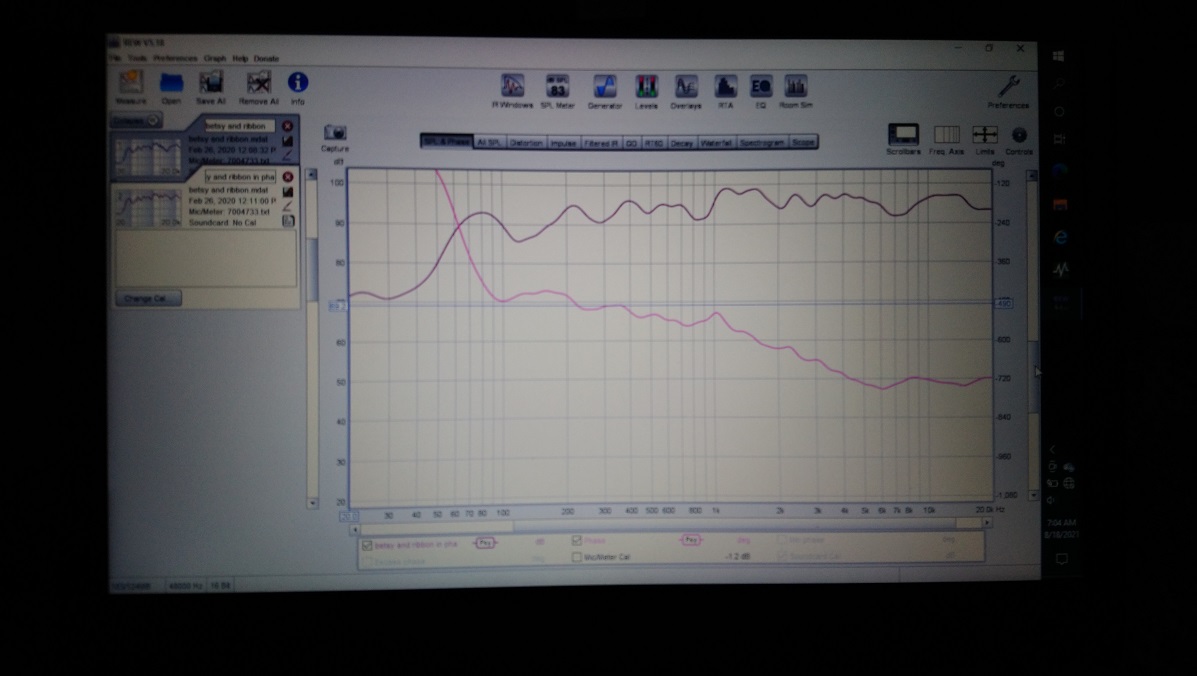Image resolution: width=1197 pixels, height=676 pixels.
Task: Remove the first 'betsy and ribbon' measurement
Action: (288, 126)
